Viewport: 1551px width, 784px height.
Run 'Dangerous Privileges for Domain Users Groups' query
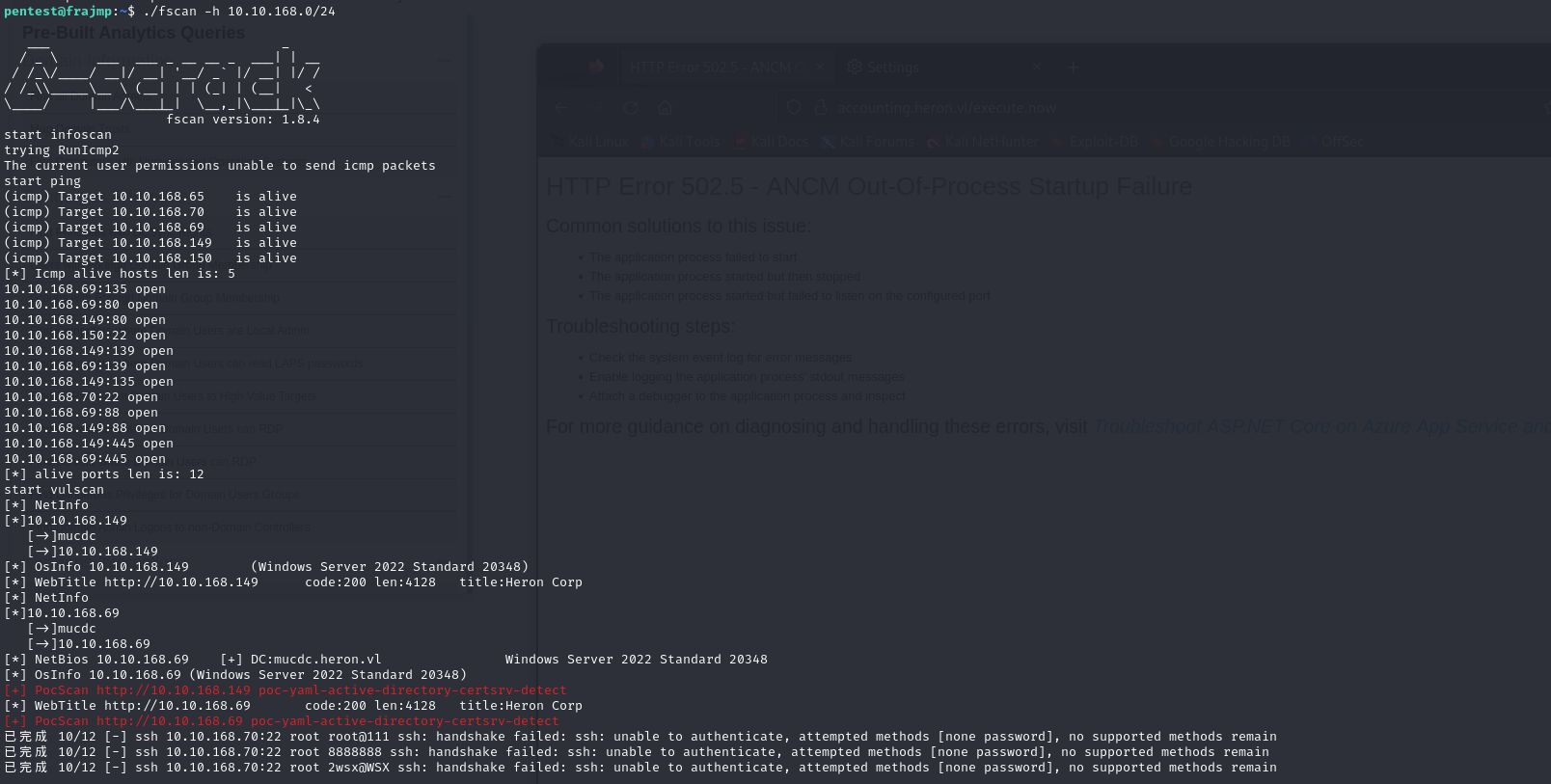pyautogui.click(x=207, y=495)
